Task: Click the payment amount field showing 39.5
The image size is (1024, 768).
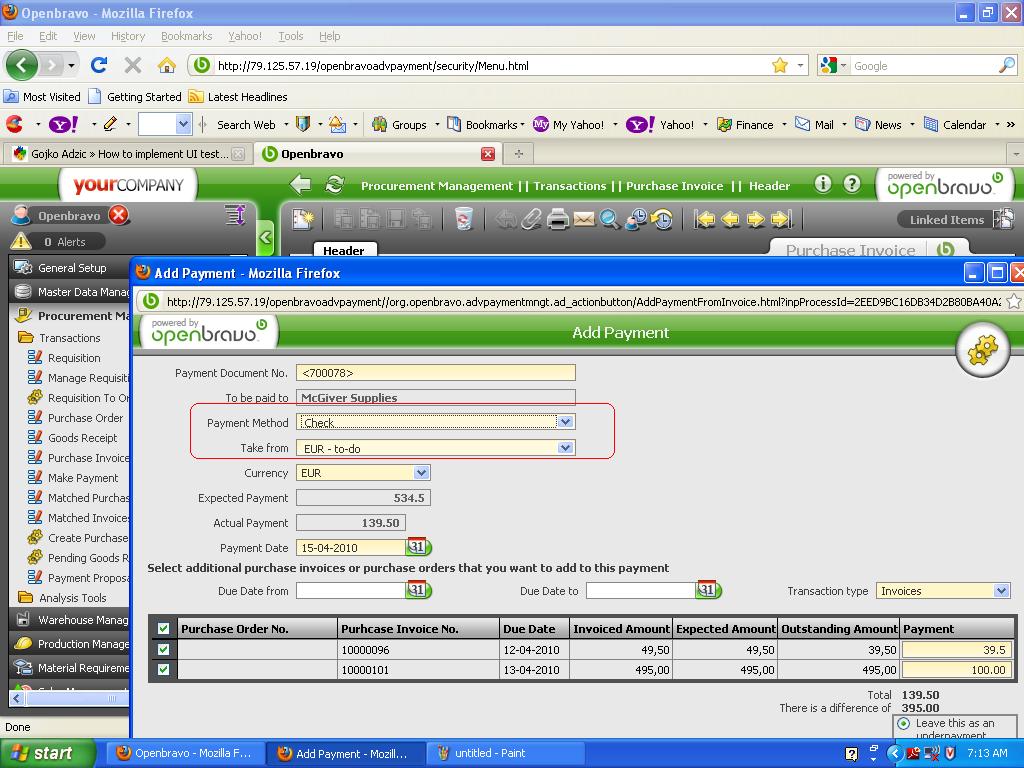Action: [957, 650]
